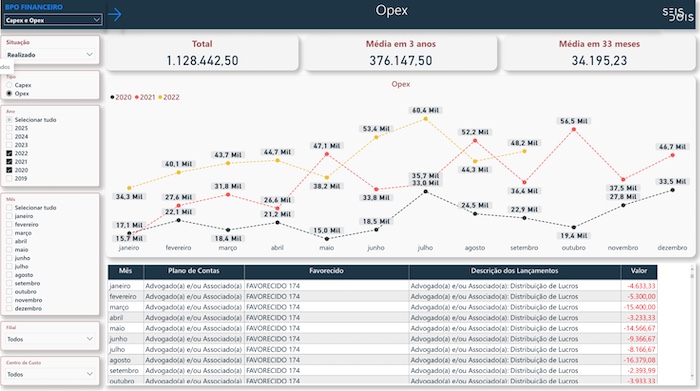Select the 56,5 Mil October data point
This screenshot has width=700, height=391.
tap(574, 129)
